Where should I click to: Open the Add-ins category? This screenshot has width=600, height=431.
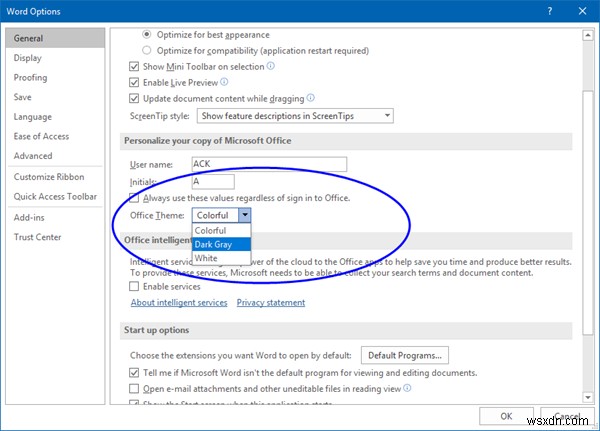pos(55,217)
